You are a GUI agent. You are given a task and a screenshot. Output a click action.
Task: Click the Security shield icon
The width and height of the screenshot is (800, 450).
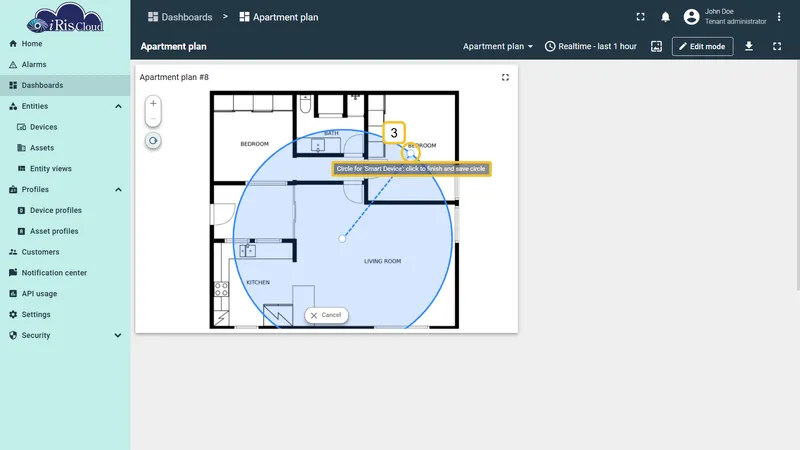[13, 335]
